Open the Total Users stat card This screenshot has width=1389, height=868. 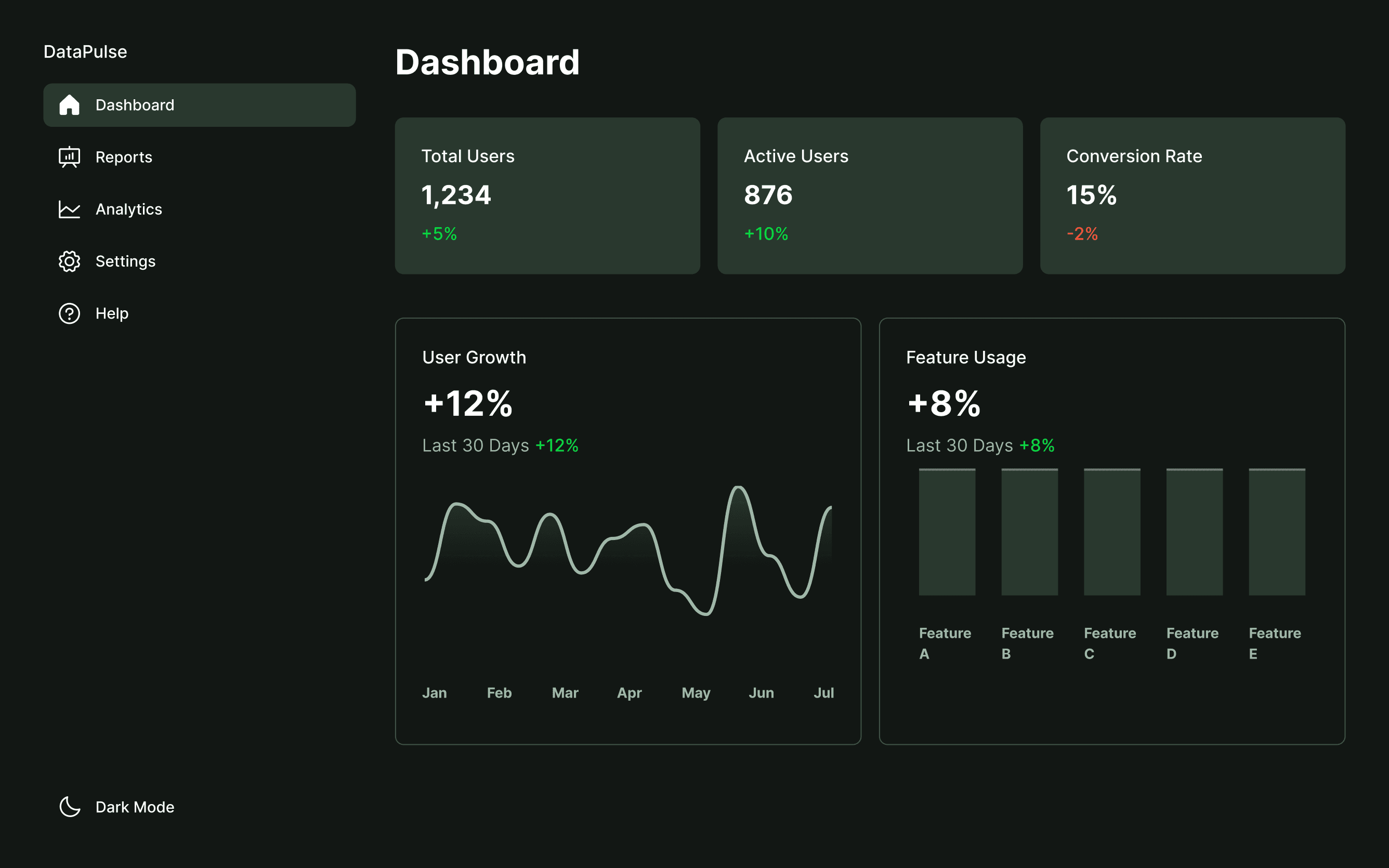tap(547, 196)
